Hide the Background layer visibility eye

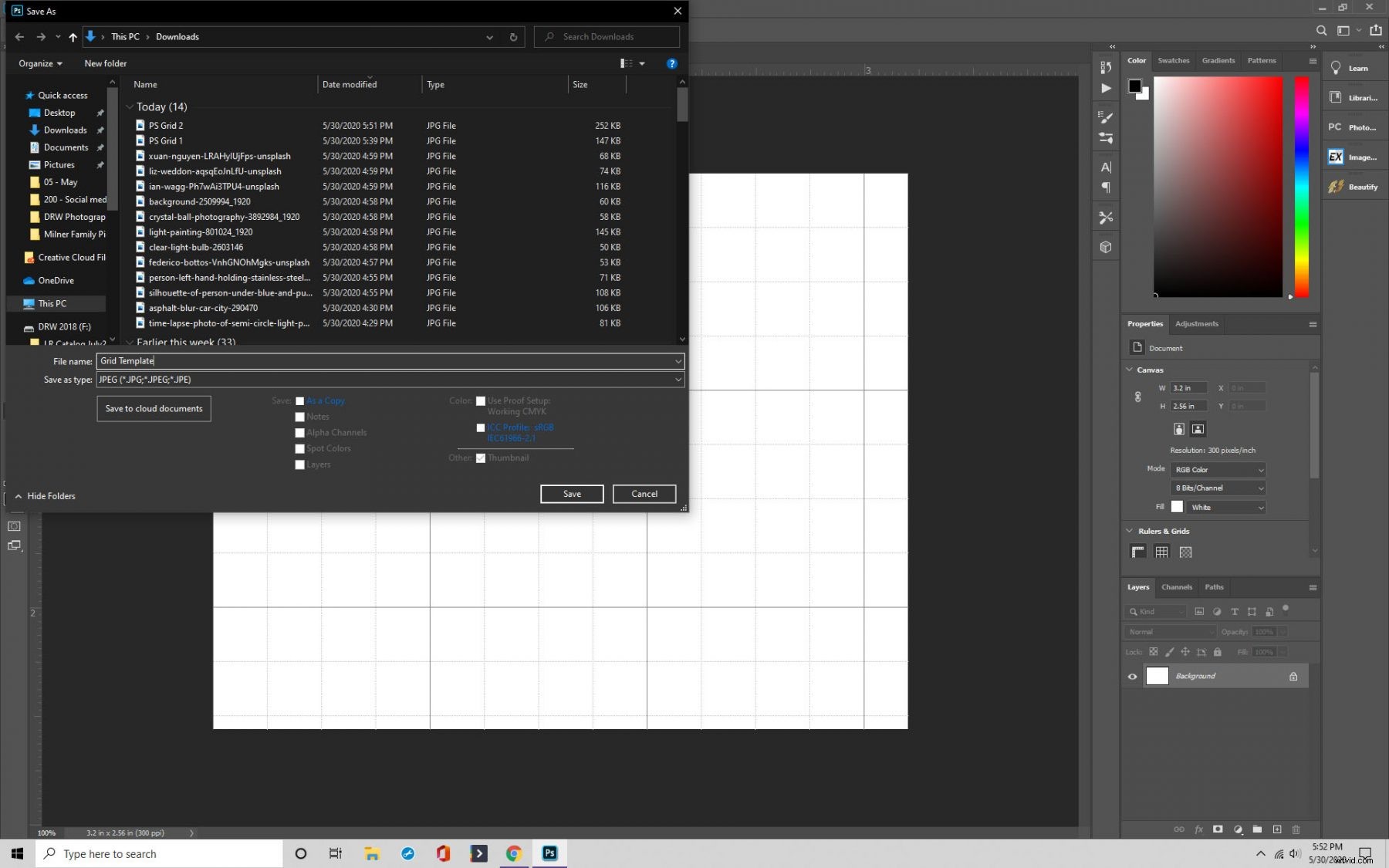point(1132,676)
